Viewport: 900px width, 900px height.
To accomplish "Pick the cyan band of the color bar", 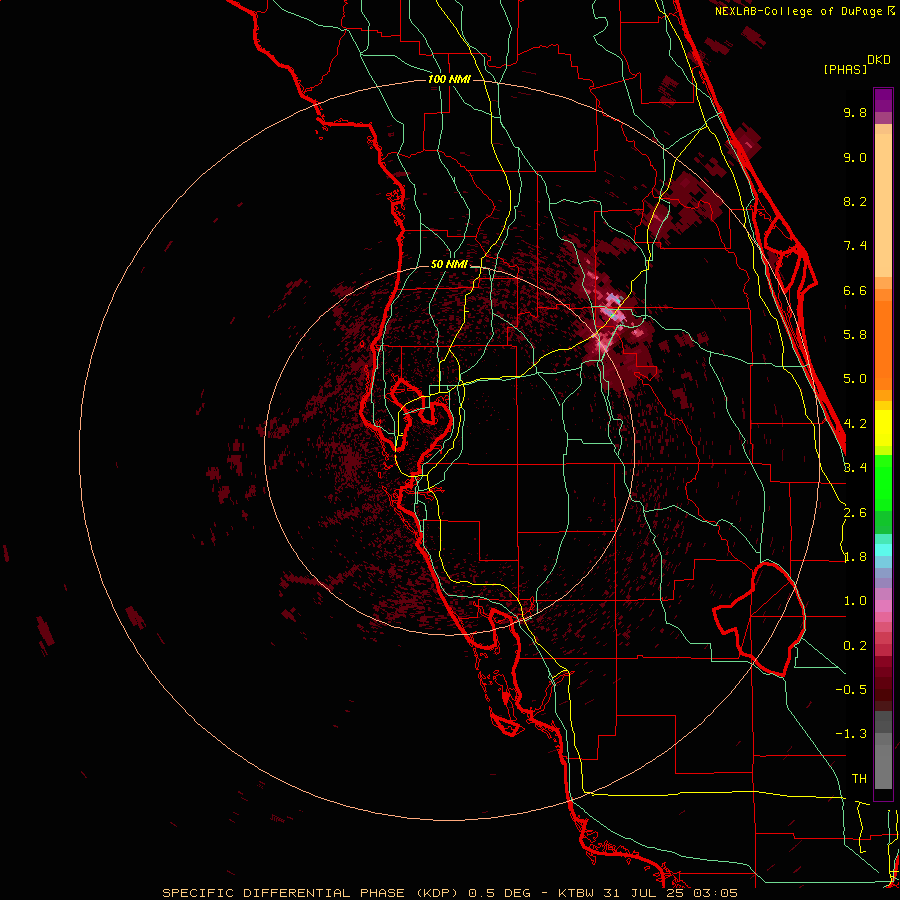I will click(883, 549).
